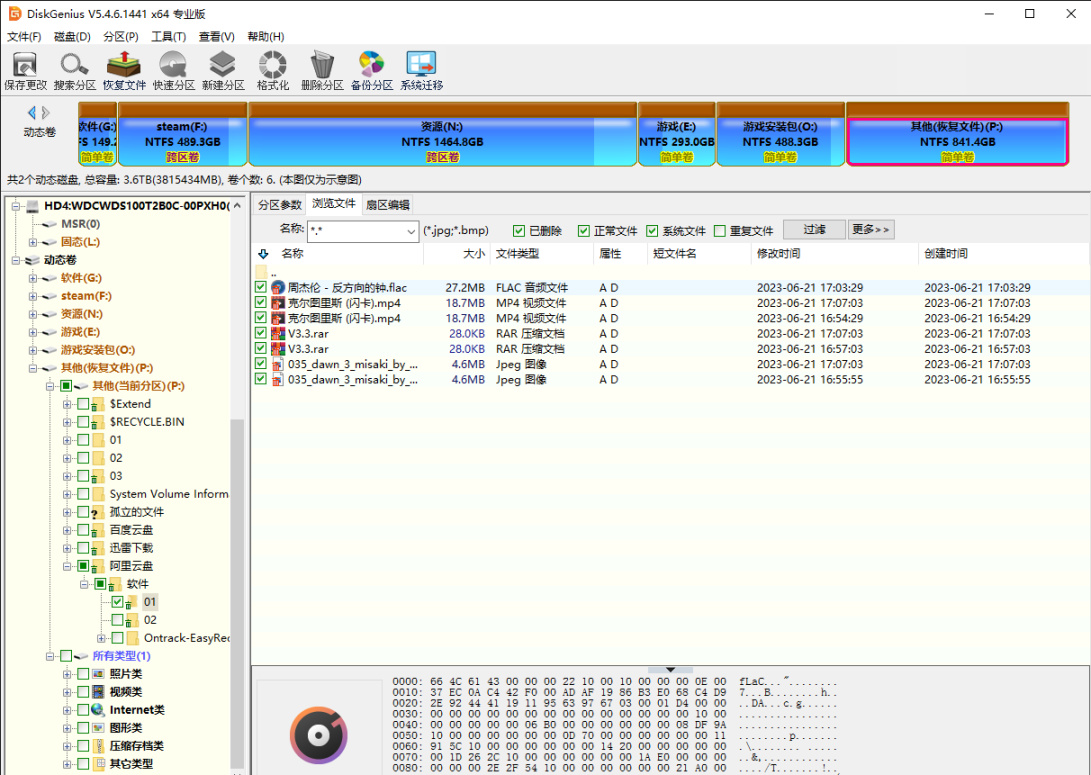The image size is (1091, 775).
Task: Click the Format (格式化) toolbar icon
Action: tap(273, 65)
